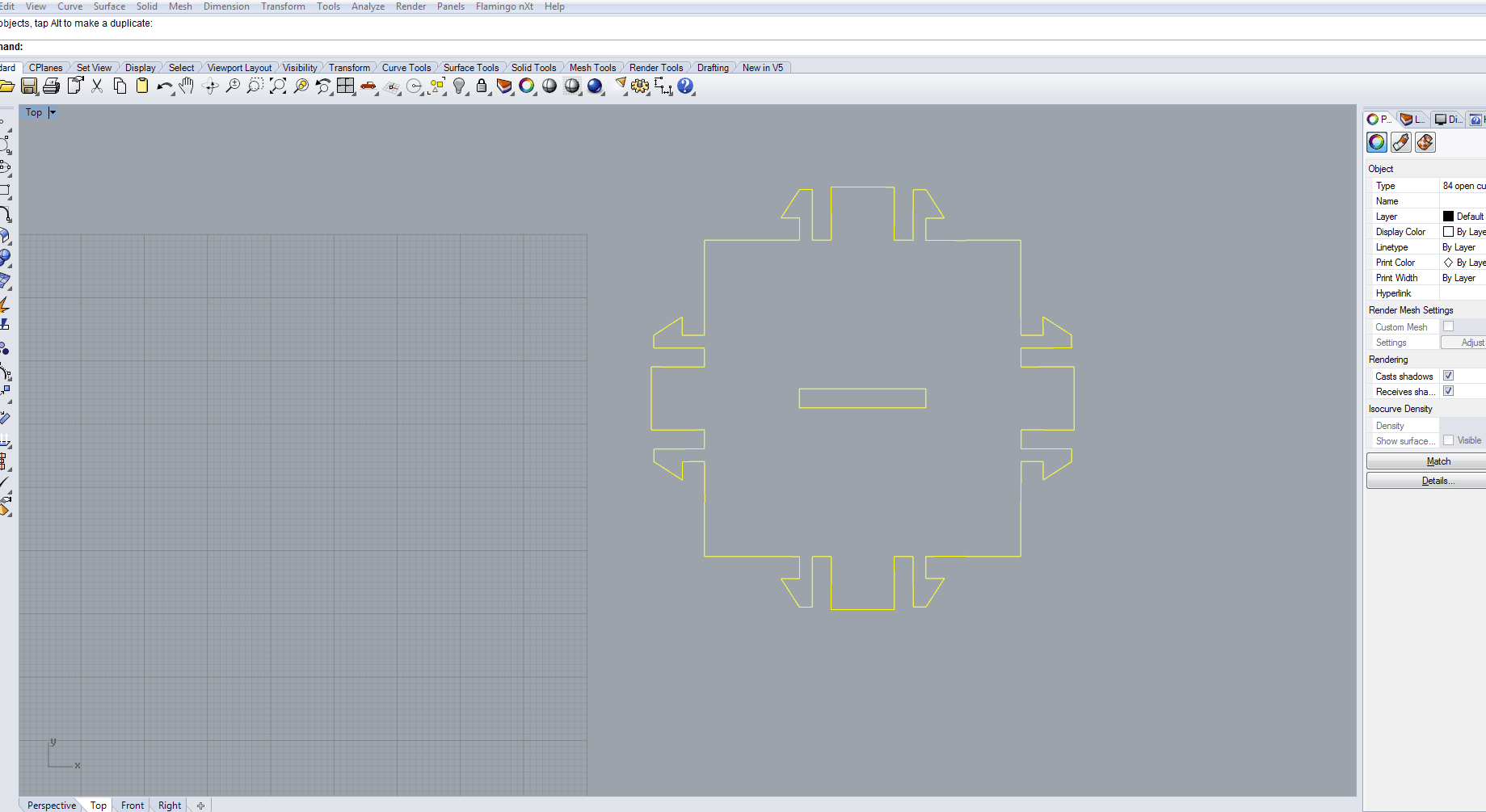Click the white Display Color swatch
This screenshot has height=812, width=1486.
[x=1448, y=232]
